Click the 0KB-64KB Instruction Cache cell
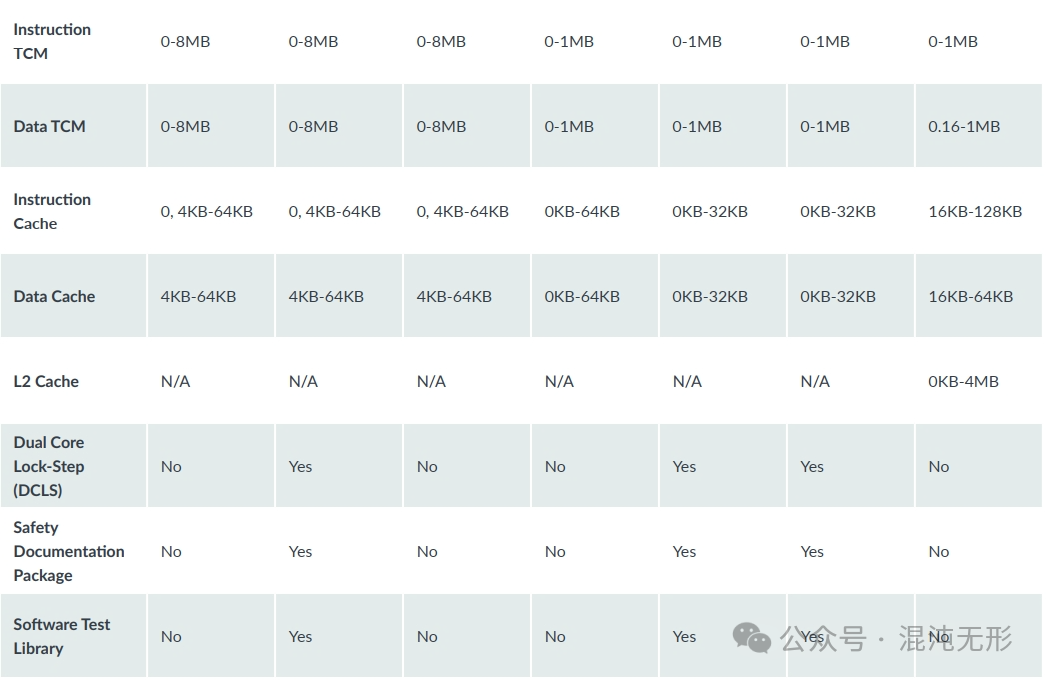 pos(582,211)
